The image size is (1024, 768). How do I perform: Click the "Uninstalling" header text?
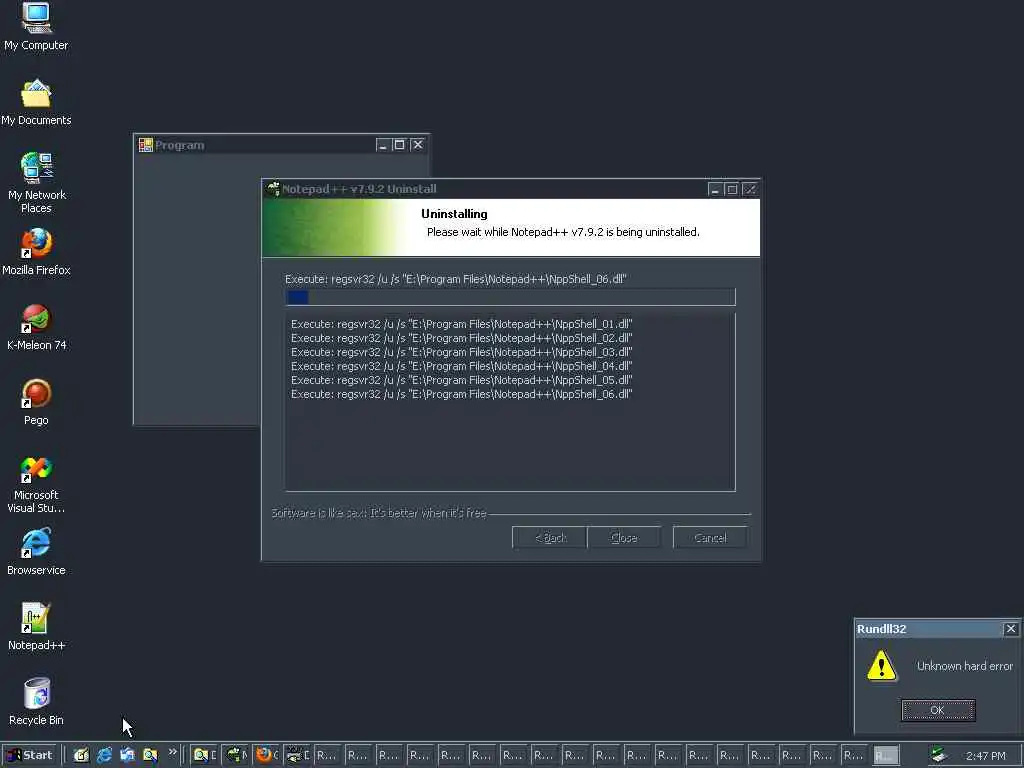[x=454, y=214]
